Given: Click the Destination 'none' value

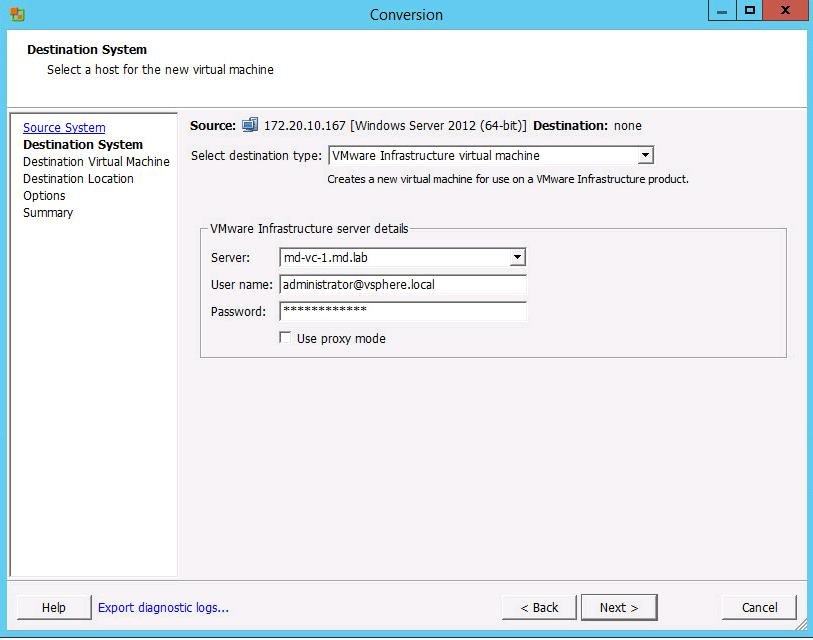Looking at the screenshot, I should pos(627,126).
